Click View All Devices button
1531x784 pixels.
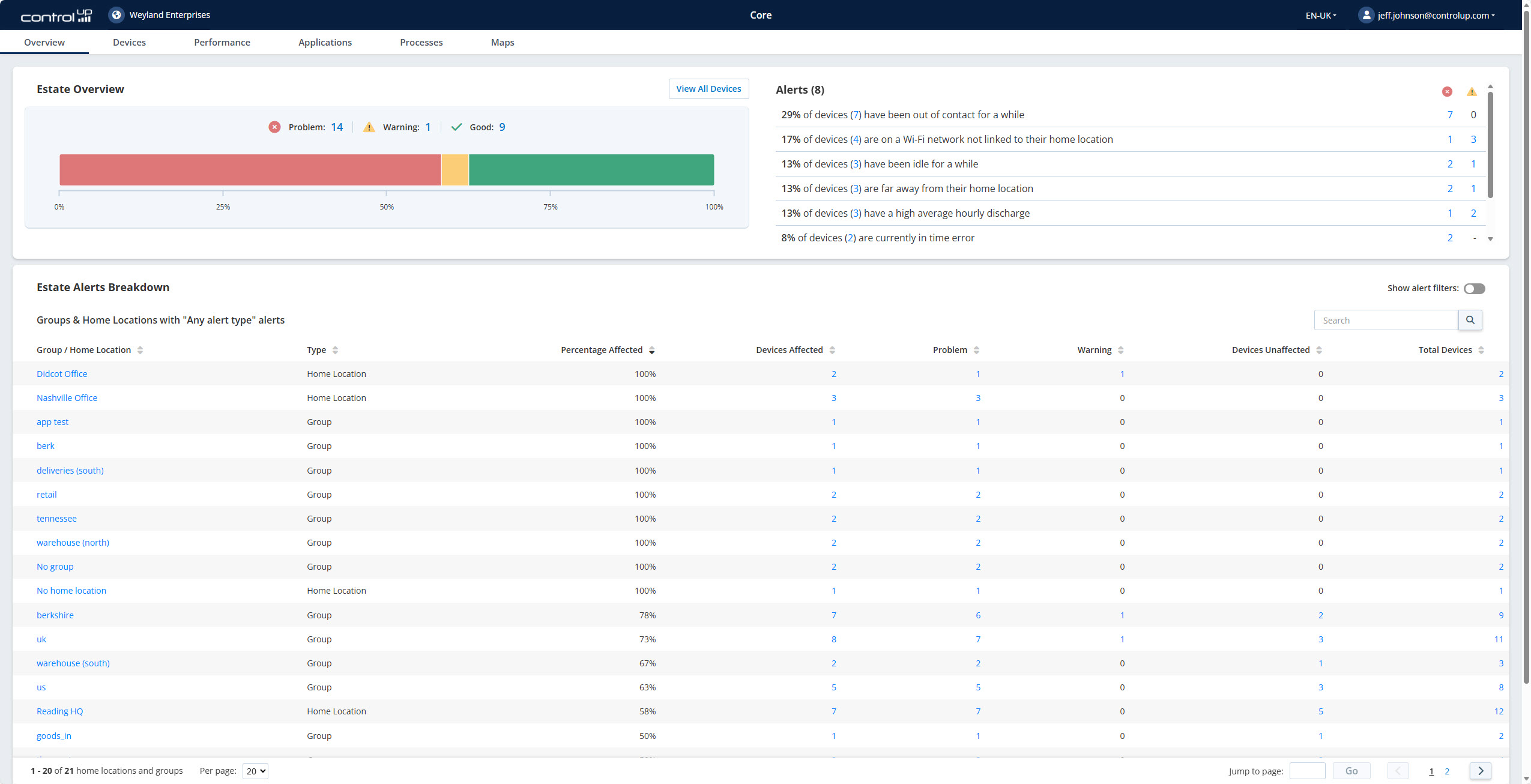pyautogui.click(x=708, y=89)
